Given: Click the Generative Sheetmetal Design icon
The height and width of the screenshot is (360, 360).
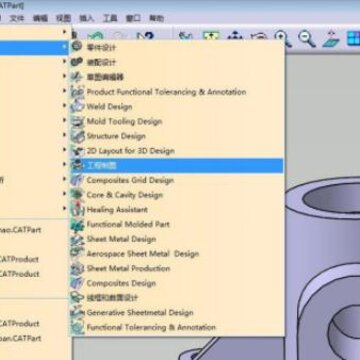Looking at the screenshot, I should point(77,312).
